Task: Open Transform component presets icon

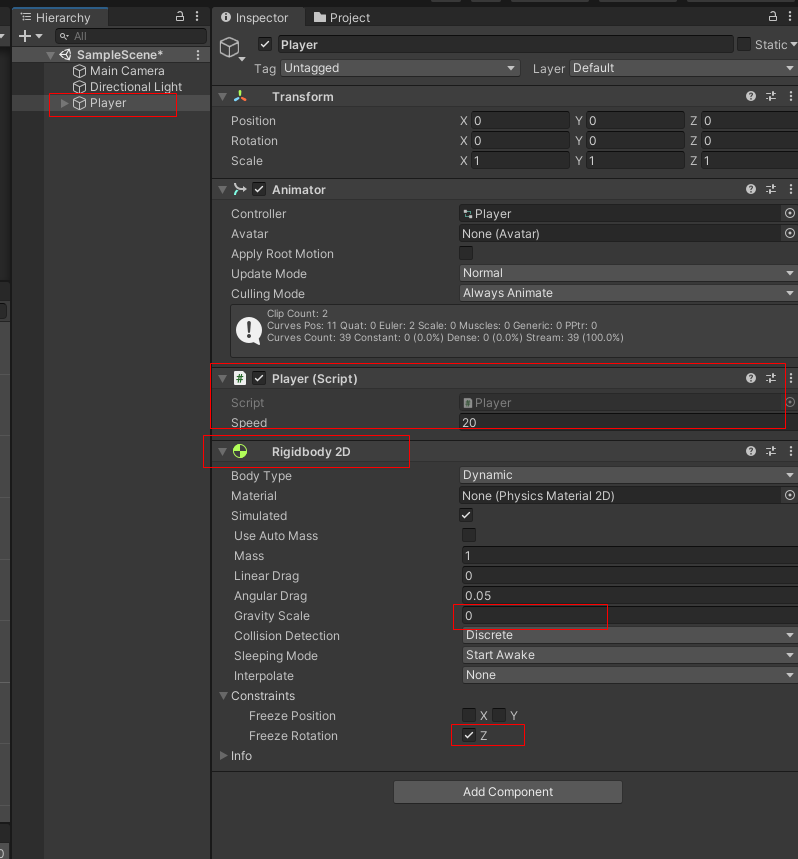Action: tap(771, 96)
